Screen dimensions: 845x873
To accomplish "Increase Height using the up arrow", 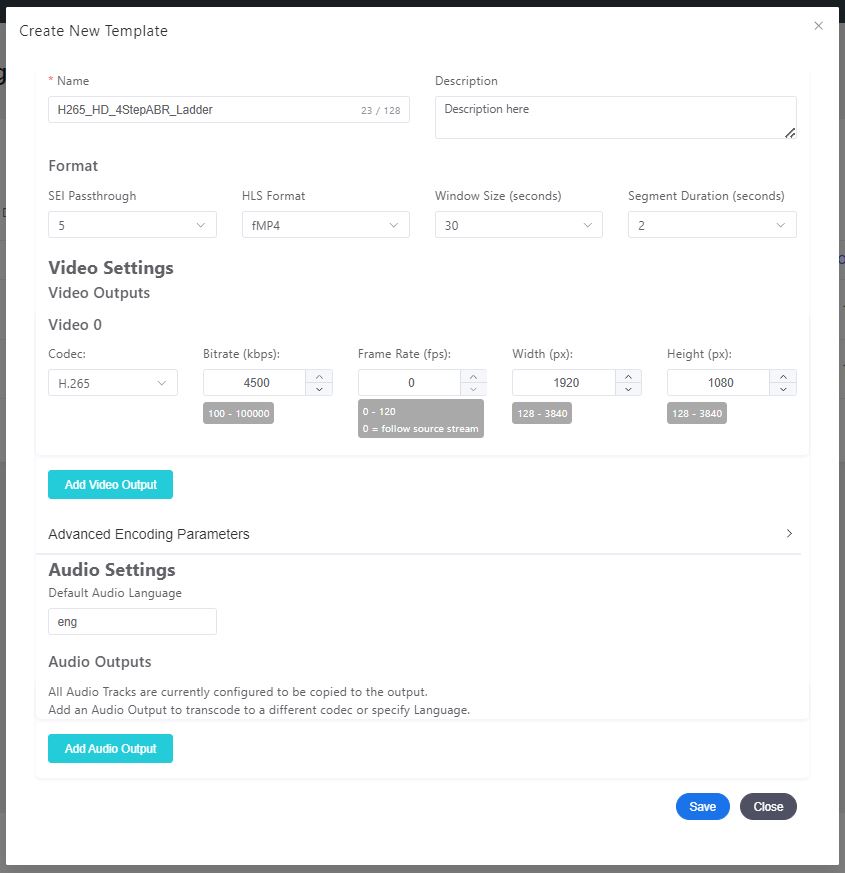I will click(x=783, y=376).
